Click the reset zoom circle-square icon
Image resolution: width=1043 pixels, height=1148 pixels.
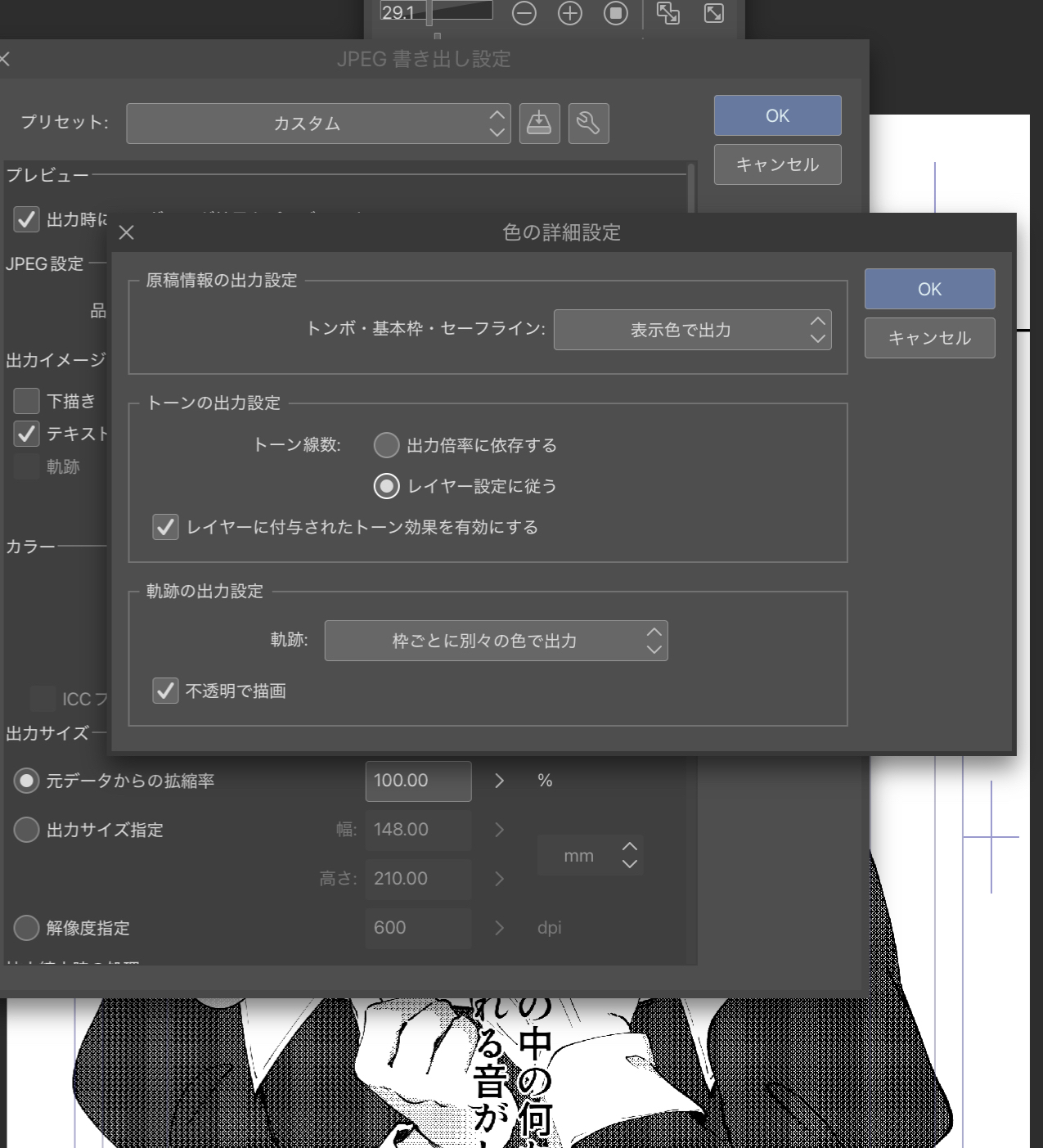point(616,13)
